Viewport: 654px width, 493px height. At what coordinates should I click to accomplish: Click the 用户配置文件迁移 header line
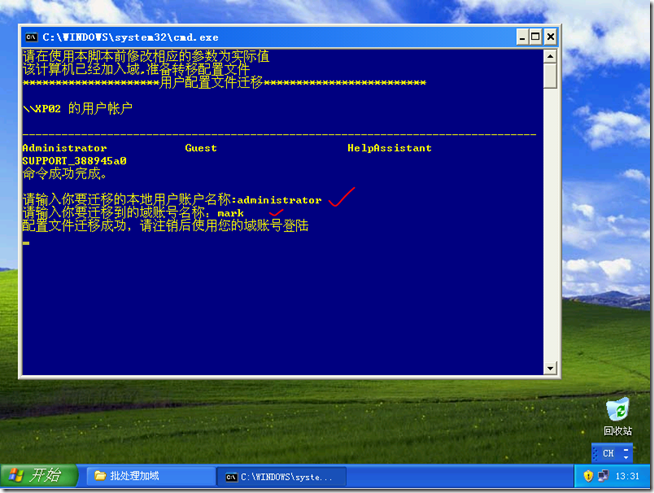point(224,83)
